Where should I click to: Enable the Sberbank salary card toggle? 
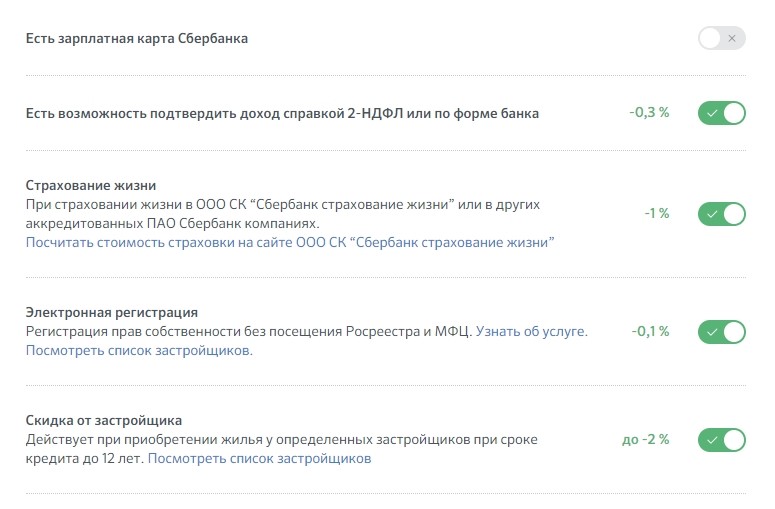click(x=722, y=38)
